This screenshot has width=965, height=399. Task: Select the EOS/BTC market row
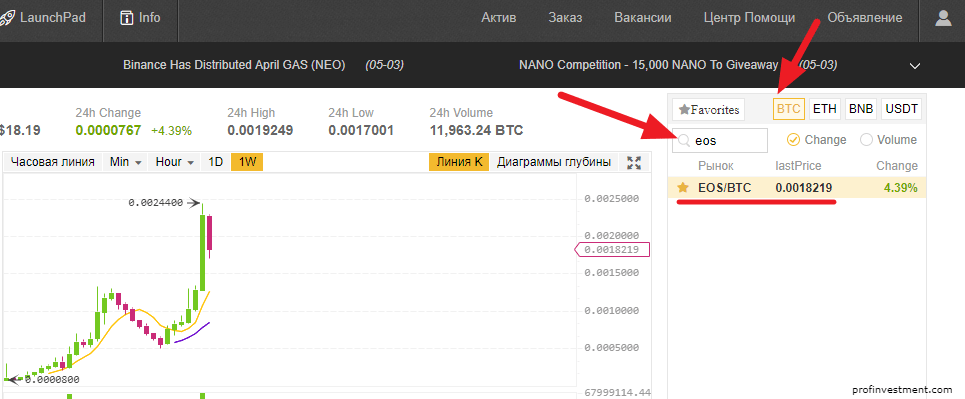click(x=797, y=188)
